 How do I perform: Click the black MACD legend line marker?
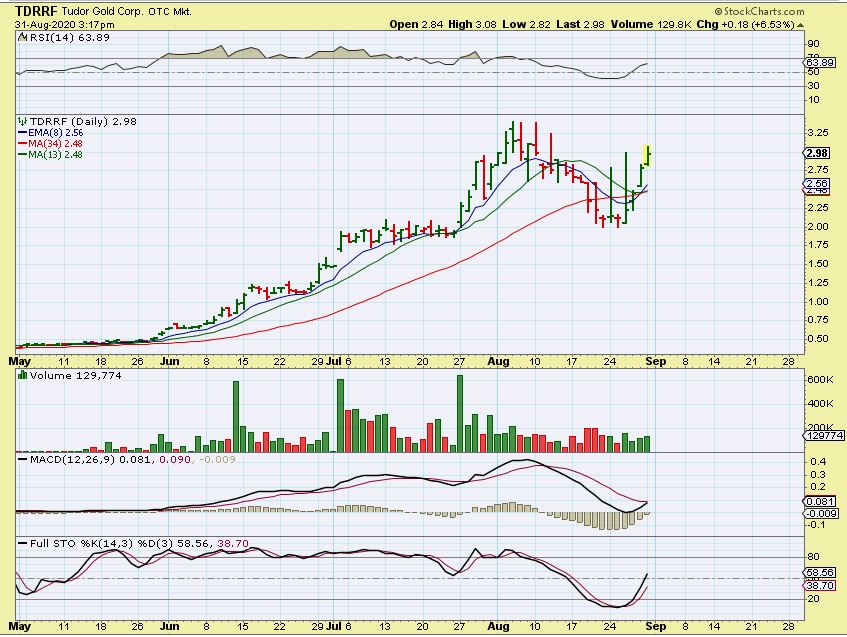click(x=23, y=459)
